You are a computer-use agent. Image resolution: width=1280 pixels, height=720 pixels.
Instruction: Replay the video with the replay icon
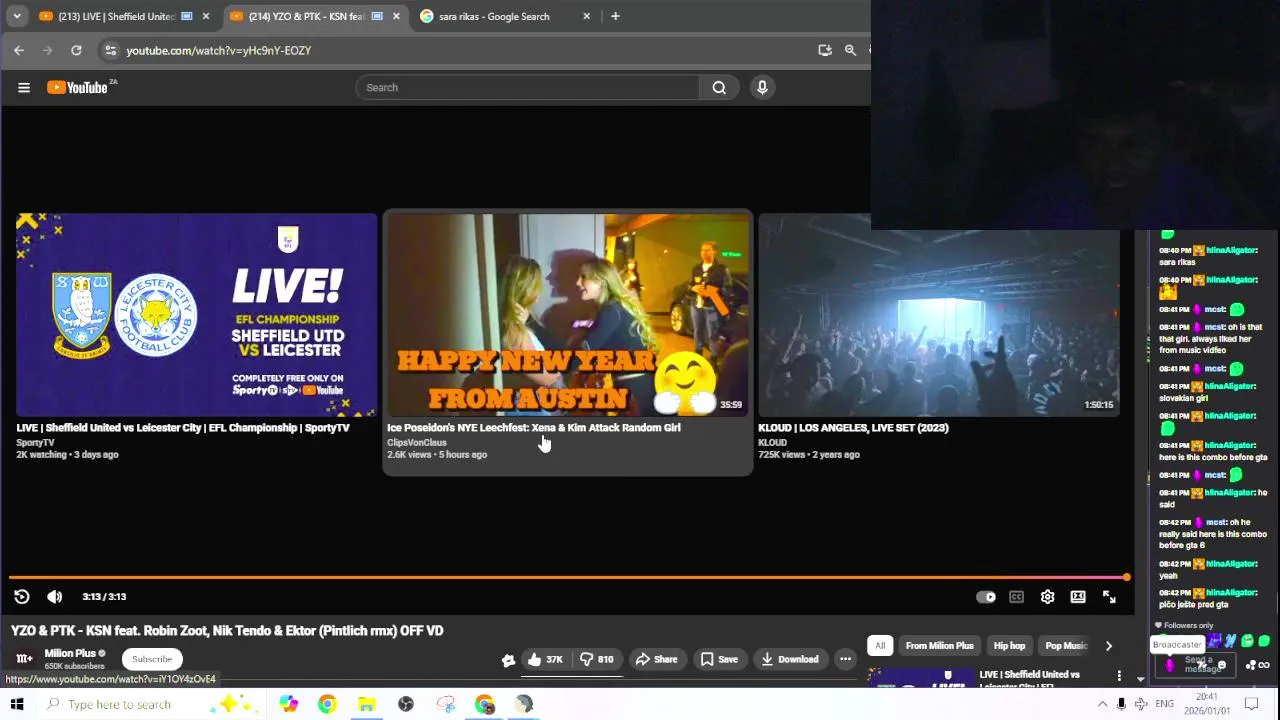pos(22,596)
